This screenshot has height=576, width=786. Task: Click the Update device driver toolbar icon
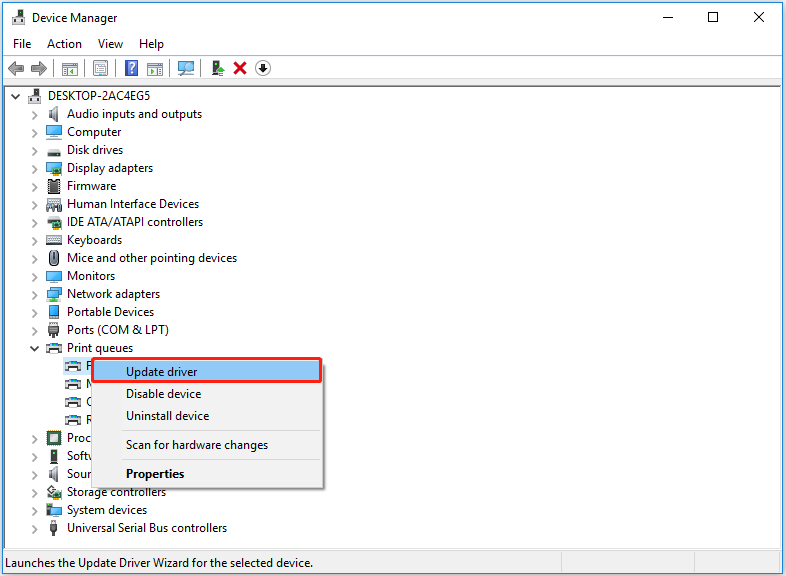218,68
